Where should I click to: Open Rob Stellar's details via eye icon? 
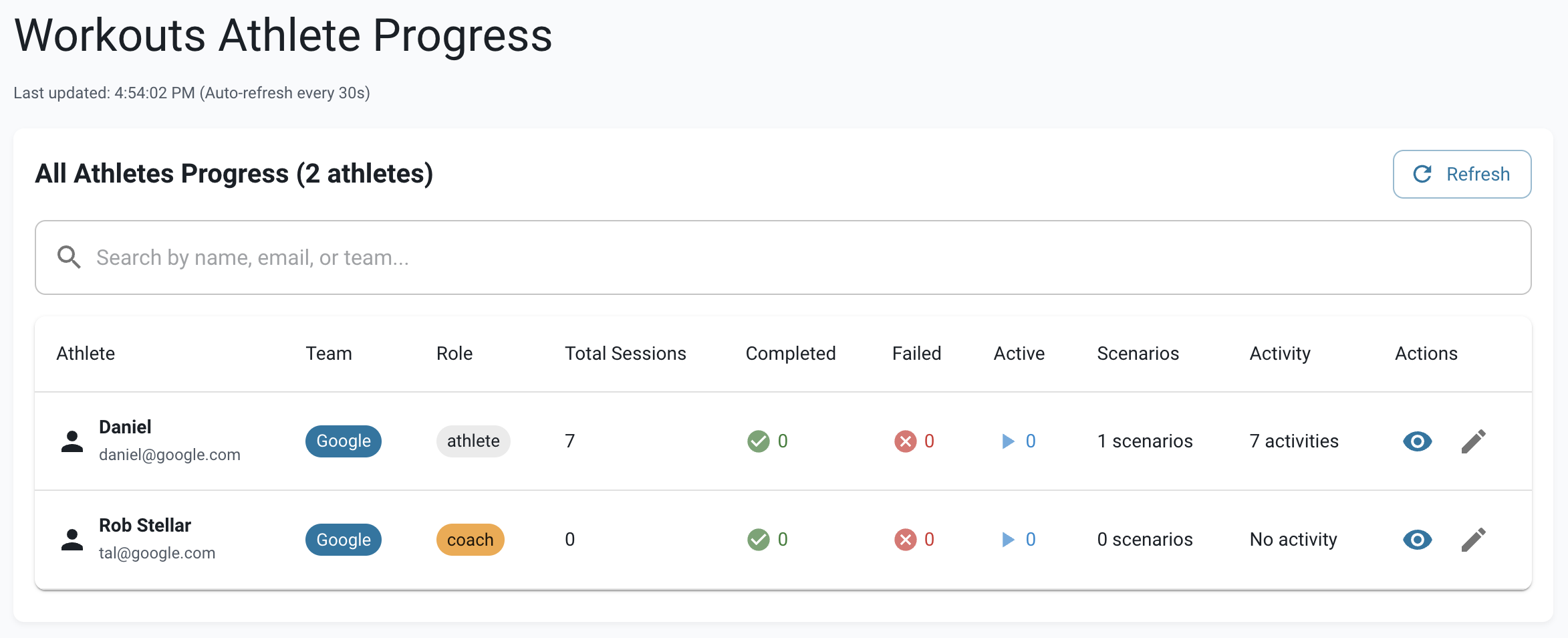(1417, 539)
